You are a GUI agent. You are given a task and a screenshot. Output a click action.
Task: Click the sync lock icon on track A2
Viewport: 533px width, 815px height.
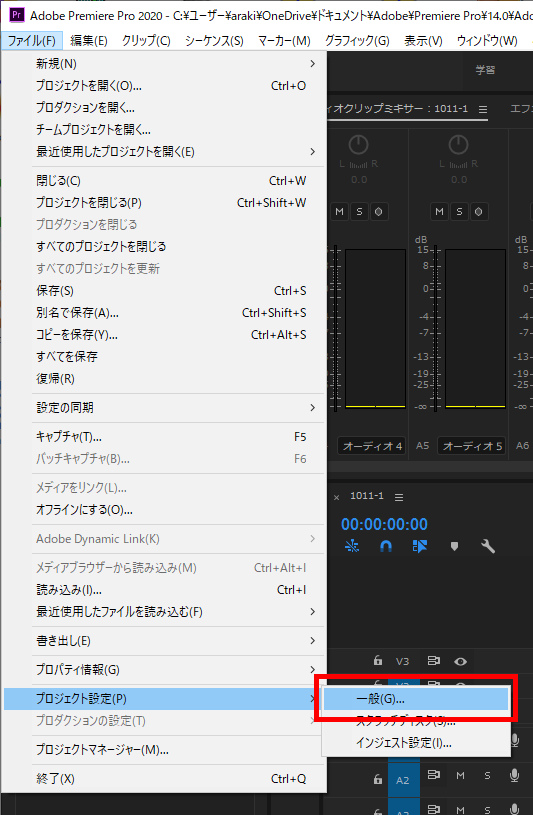(x=433, y=775)
